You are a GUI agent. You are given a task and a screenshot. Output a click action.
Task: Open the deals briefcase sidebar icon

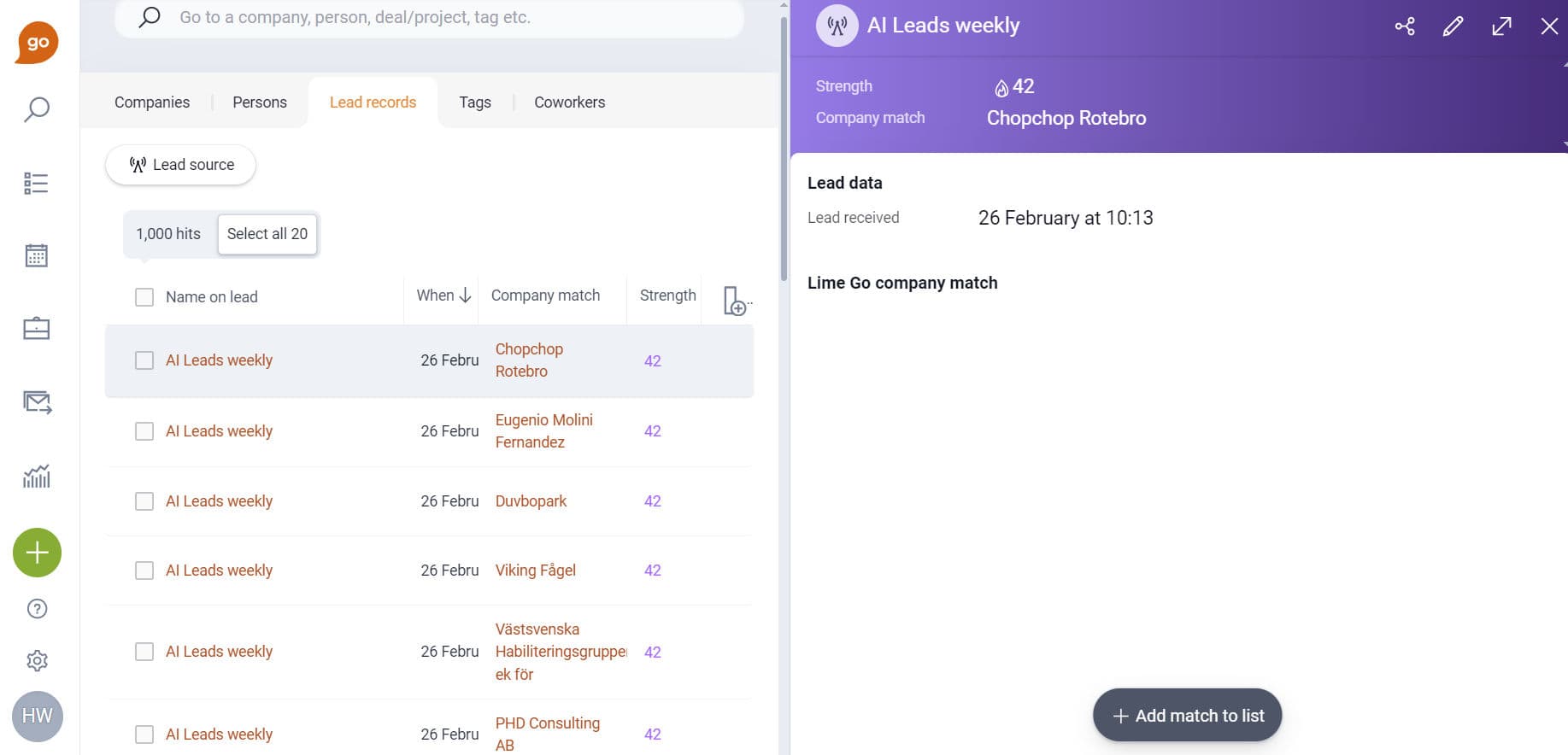click(x=37, y=328)
